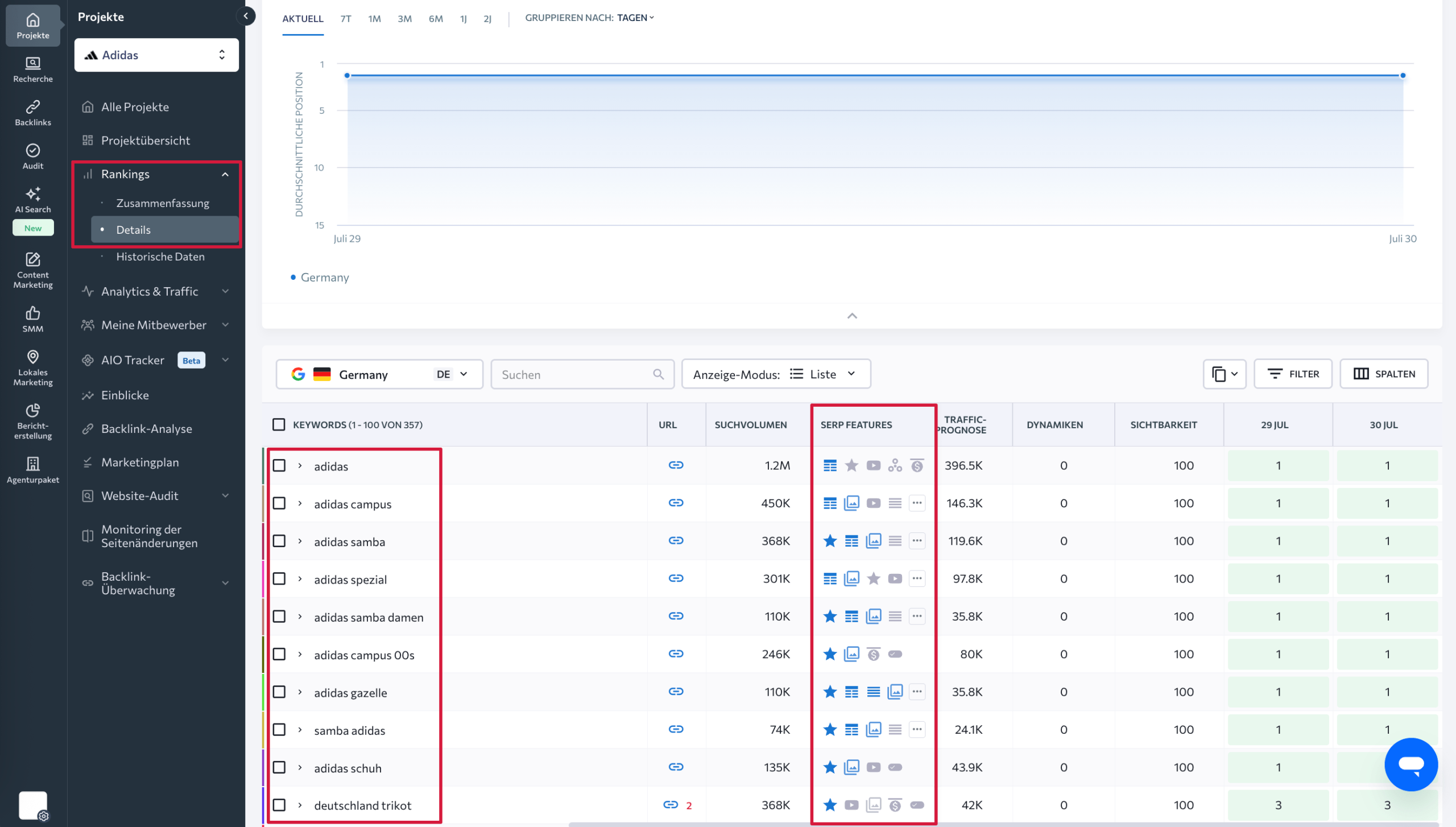The width and height of the screenshot is (1456, 827).
Task: Check the adidas gazelle keyword checkbox
Action: tap(279, 692)
